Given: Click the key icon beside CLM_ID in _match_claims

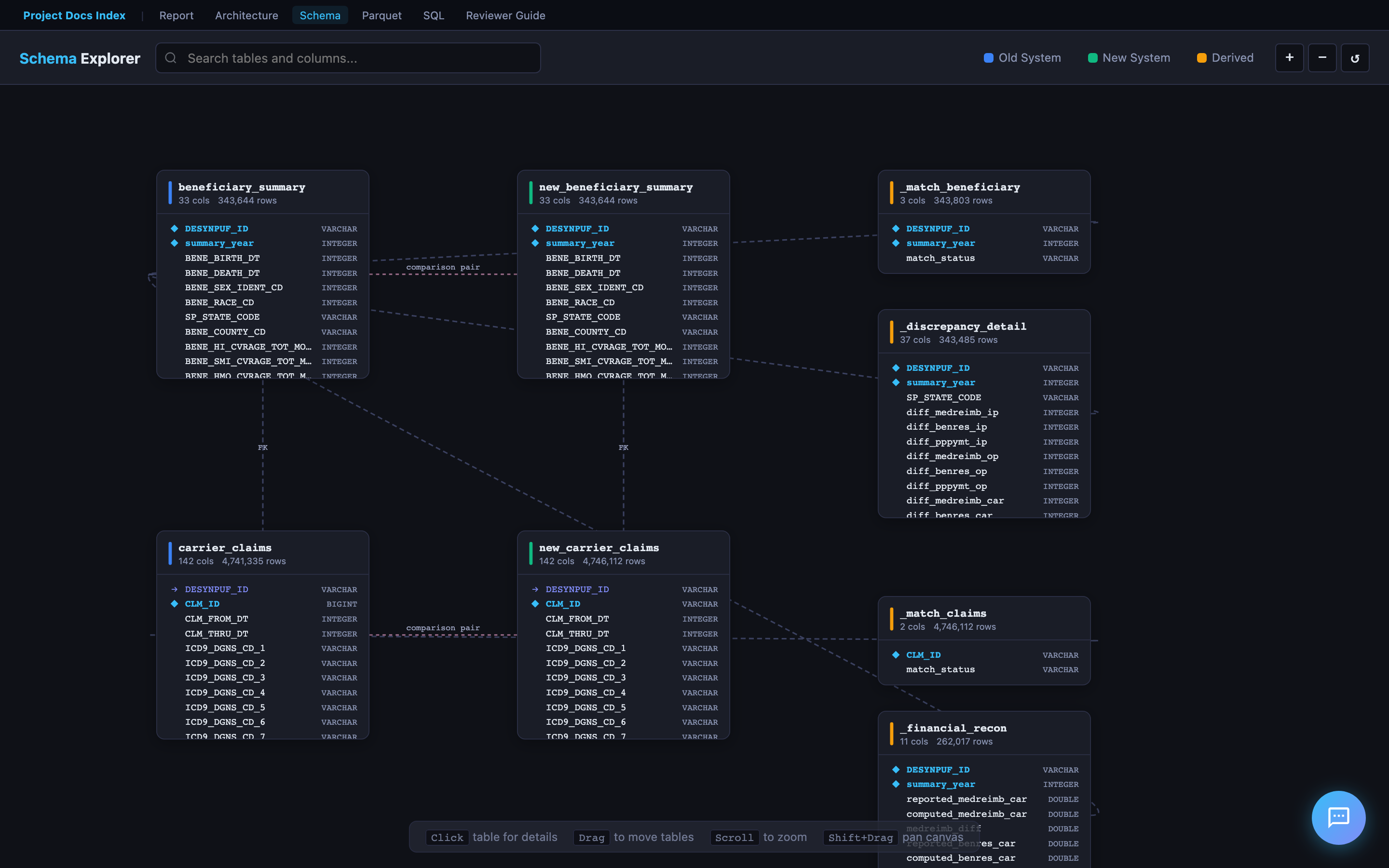Looking at the screenshot, I should tap(897, 654).
